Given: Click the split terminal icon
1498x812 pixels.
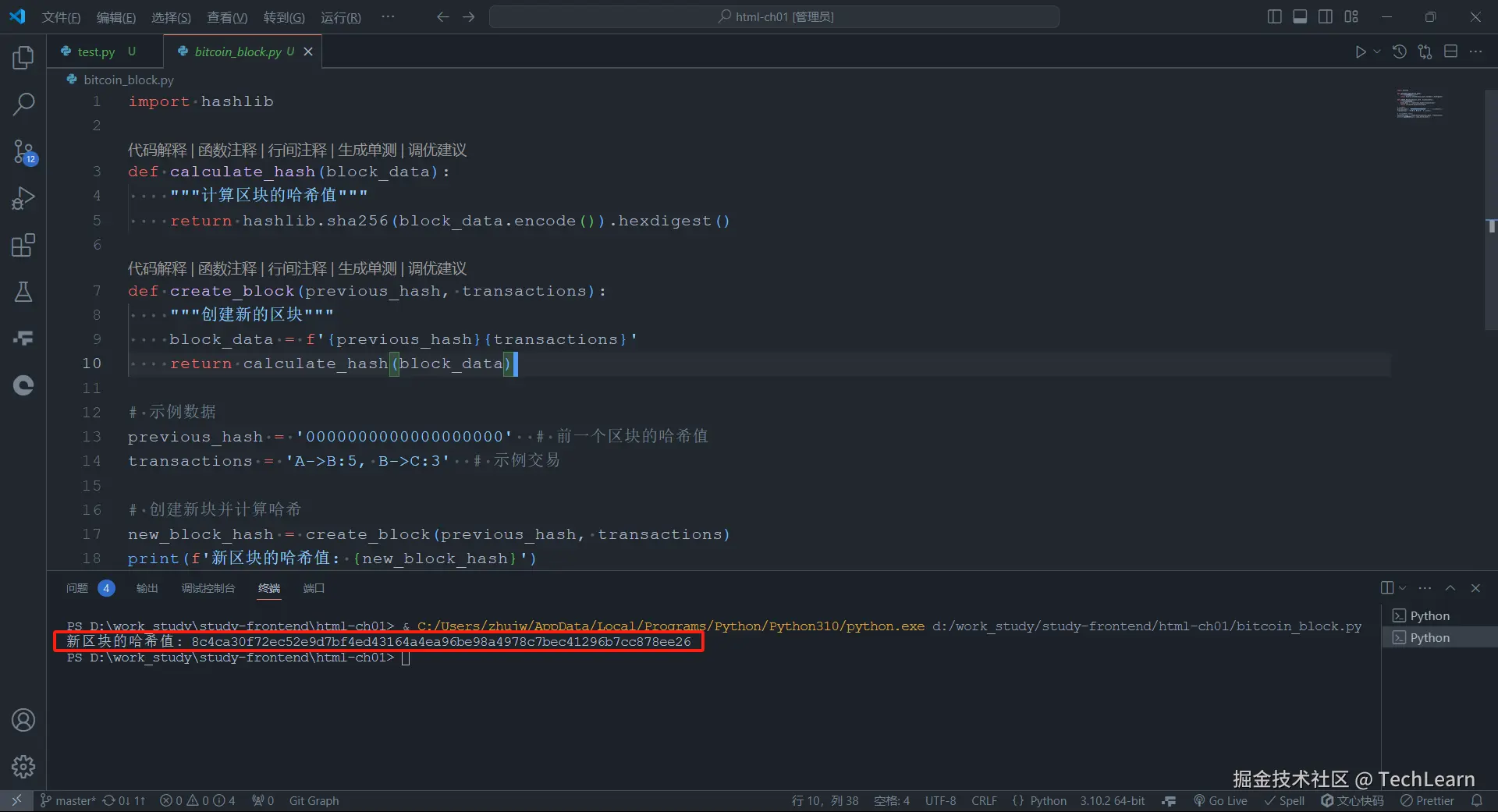Looking at the screenshot, I should [x=1387, y=588].
